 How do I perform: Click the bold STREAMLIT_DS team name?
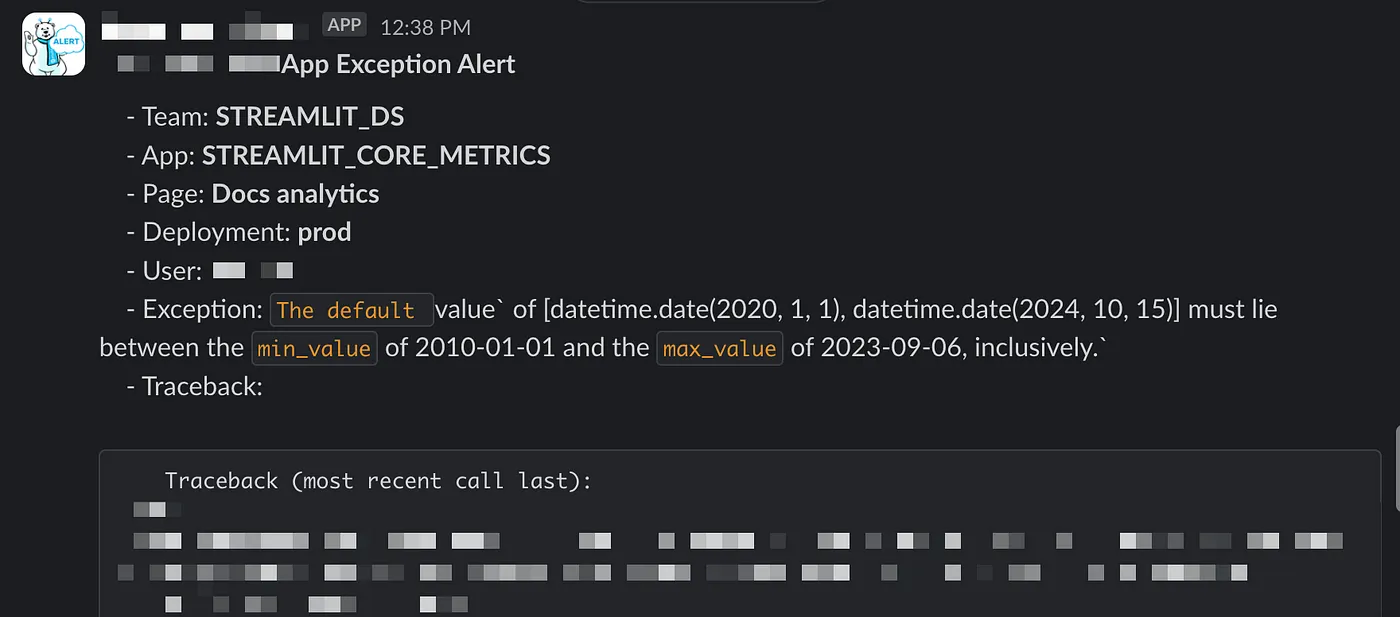310,116
